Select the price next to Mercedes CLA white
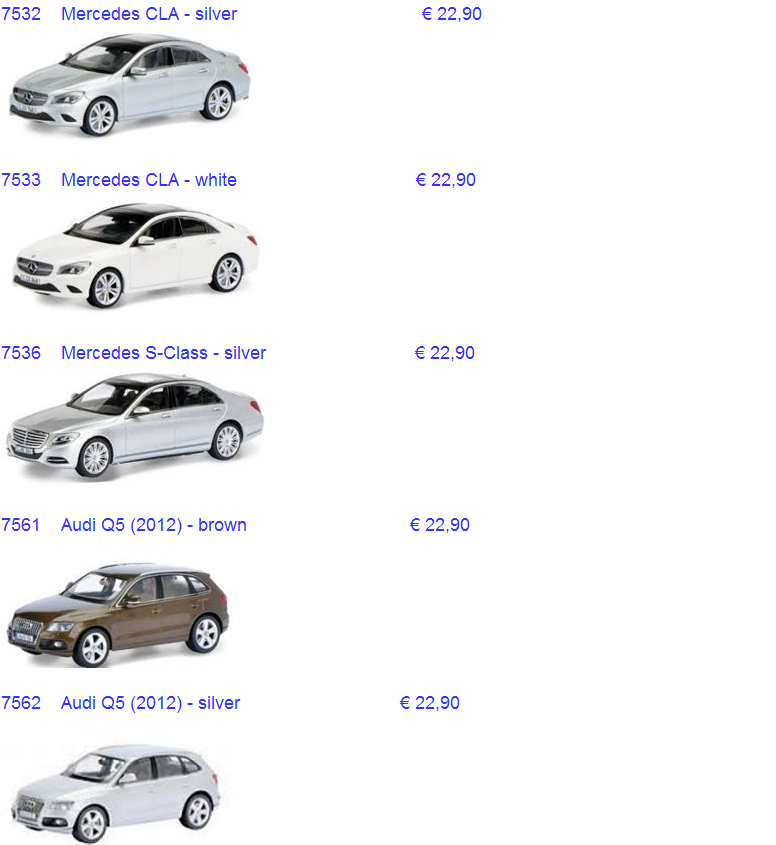This screenshot has width=776, height=845. click(x=445, y=180)
